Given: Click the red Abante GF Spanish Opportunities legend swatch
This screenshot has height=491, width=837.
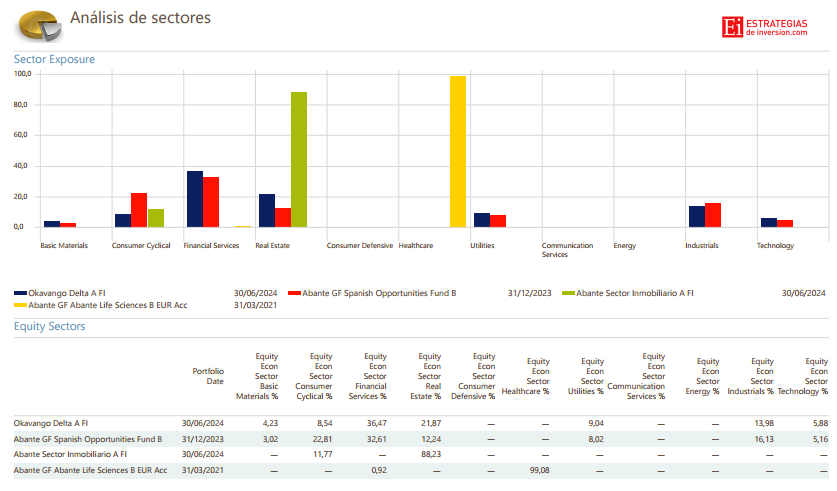Looking at the screenshot, I should point(295,293).
